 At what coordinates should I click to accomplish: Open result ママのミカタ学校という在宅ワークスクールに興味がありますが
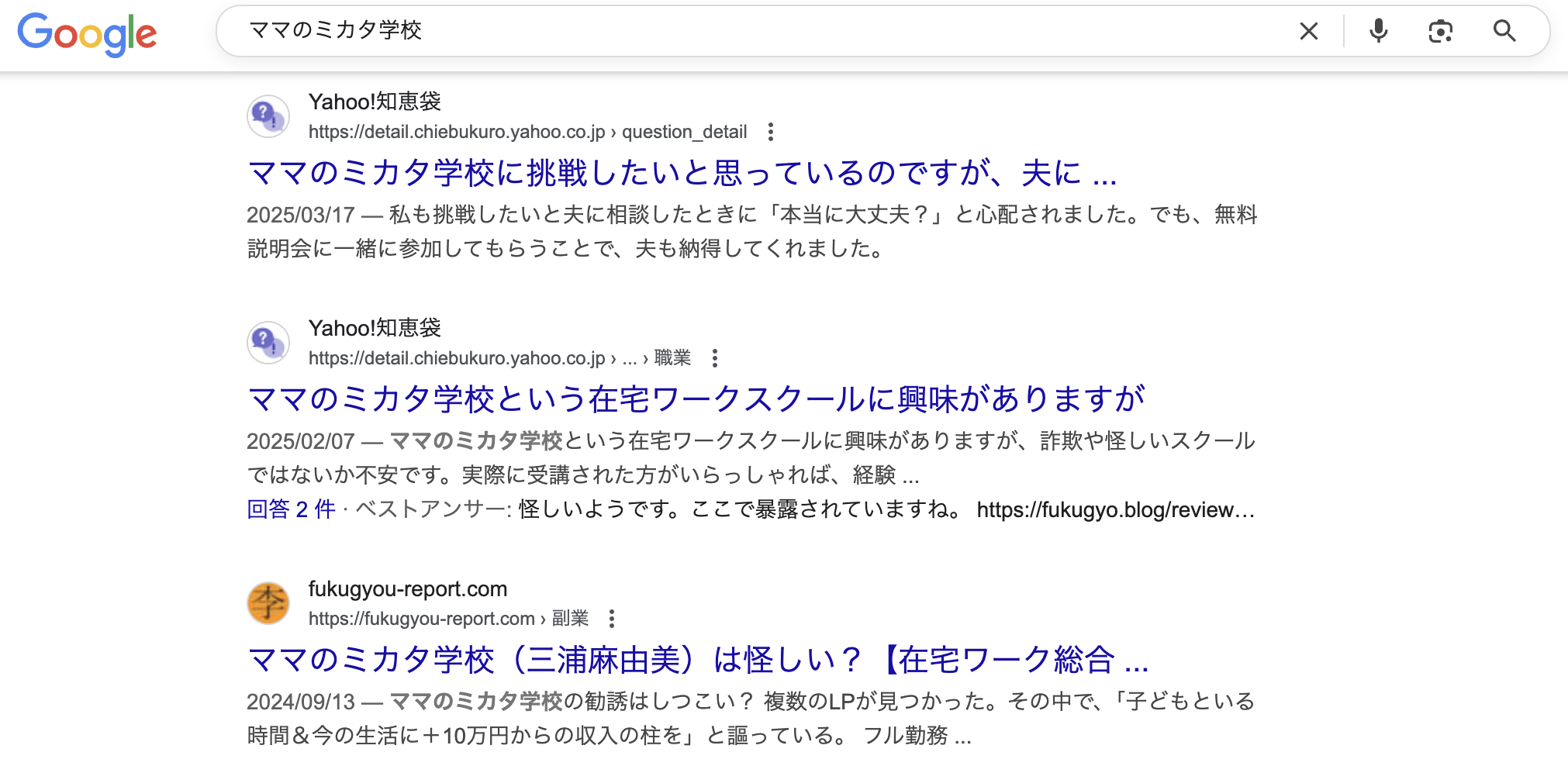(x=696, y=399)
